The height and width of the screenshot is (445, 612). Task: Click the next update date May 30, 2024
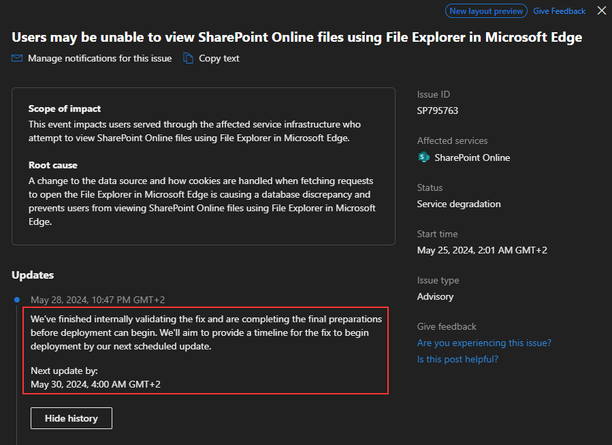[95, 384]
